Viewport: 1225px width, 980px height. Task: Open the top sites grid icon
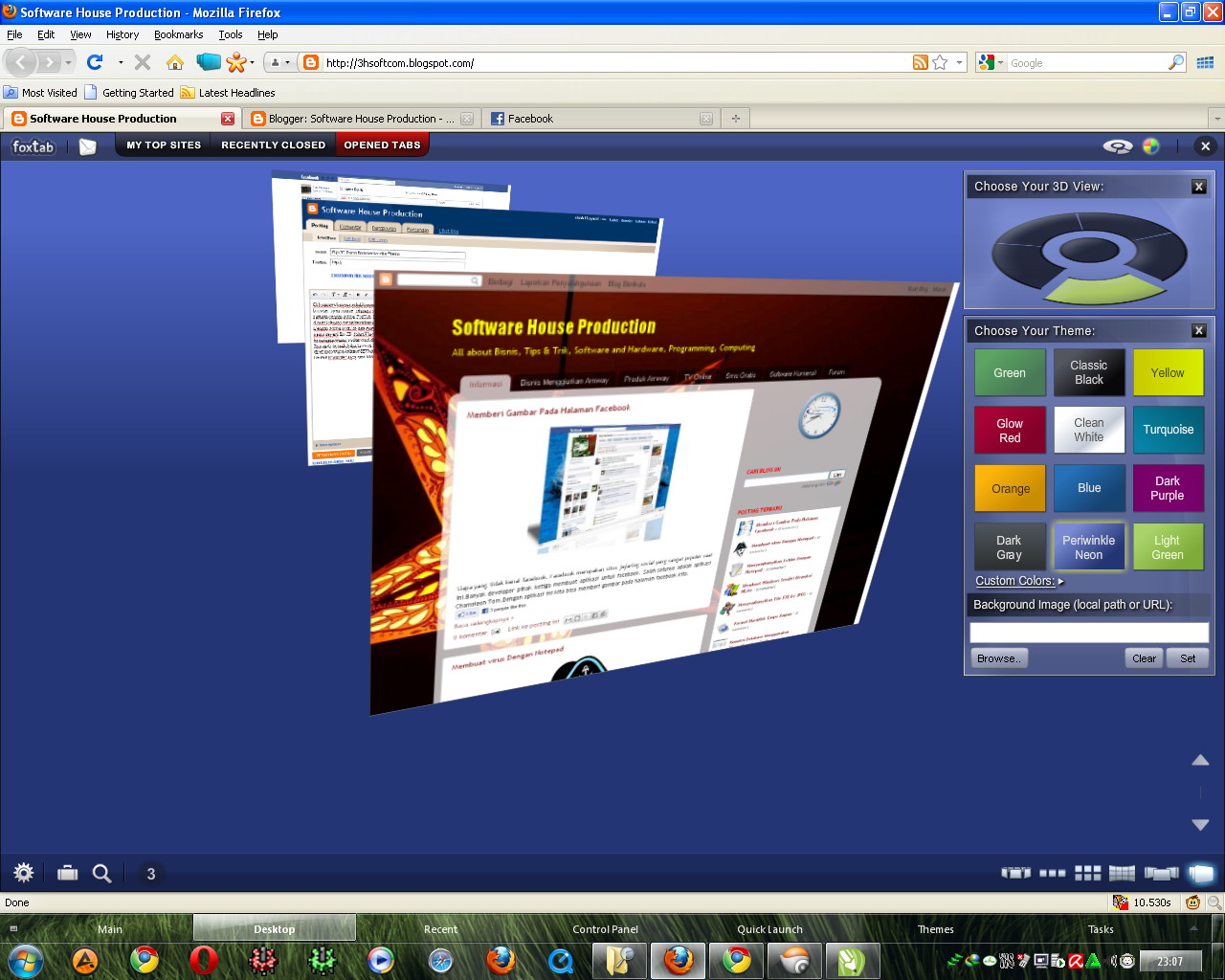coord(1206,62)
